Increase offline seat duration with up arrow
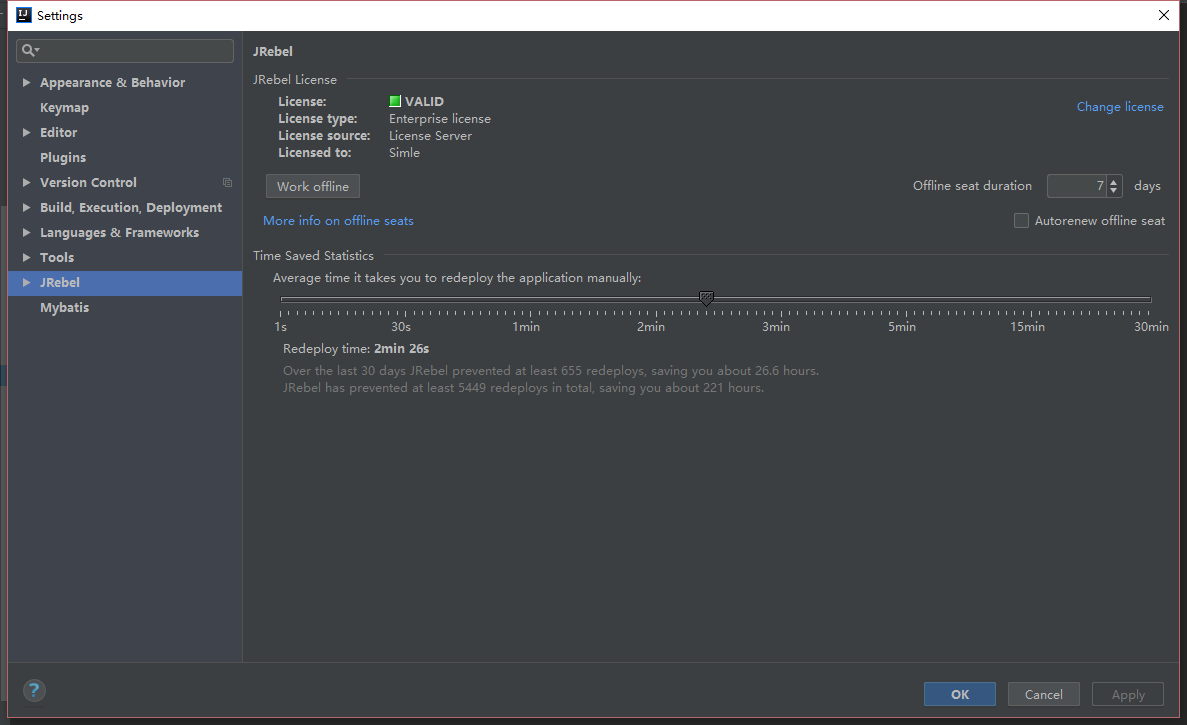This screenshot has width=1187, height=725. click(x=1114, y=181)
